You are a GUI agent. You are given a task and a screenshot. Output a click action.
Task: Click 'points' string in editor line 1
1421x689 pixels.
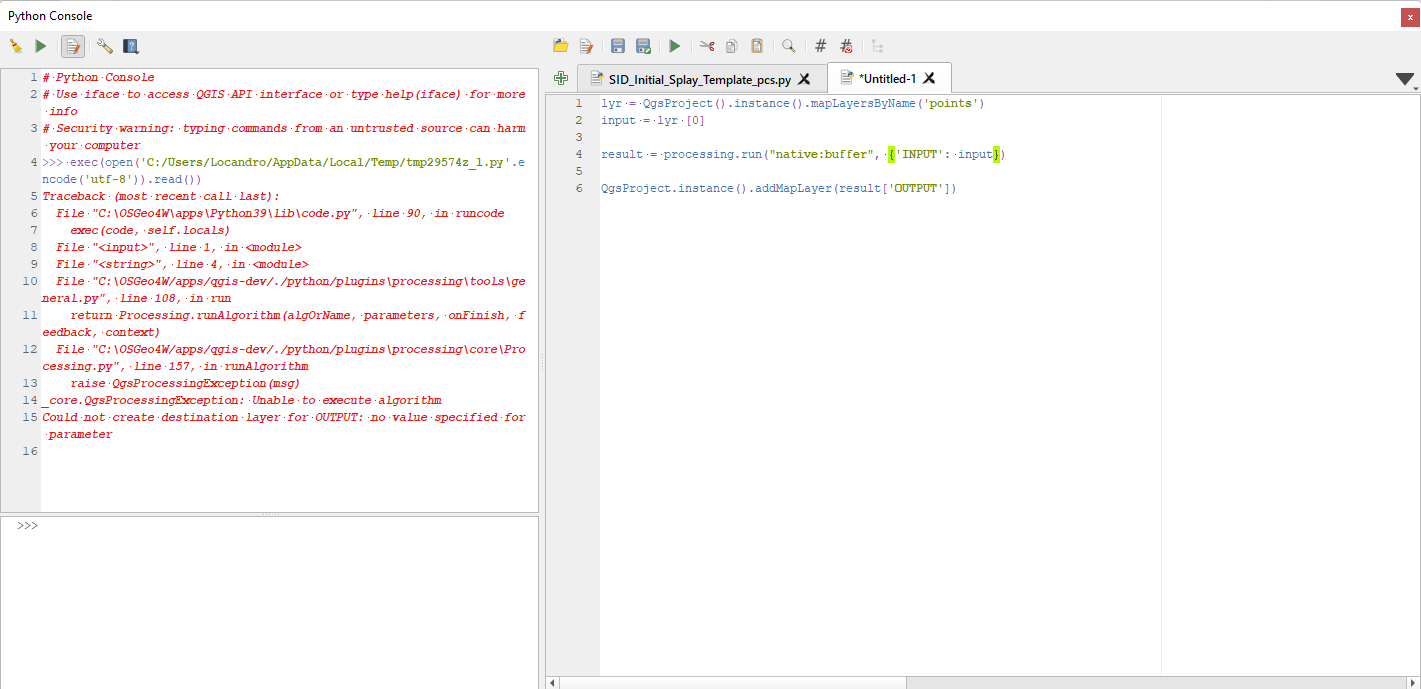[952, 103]
